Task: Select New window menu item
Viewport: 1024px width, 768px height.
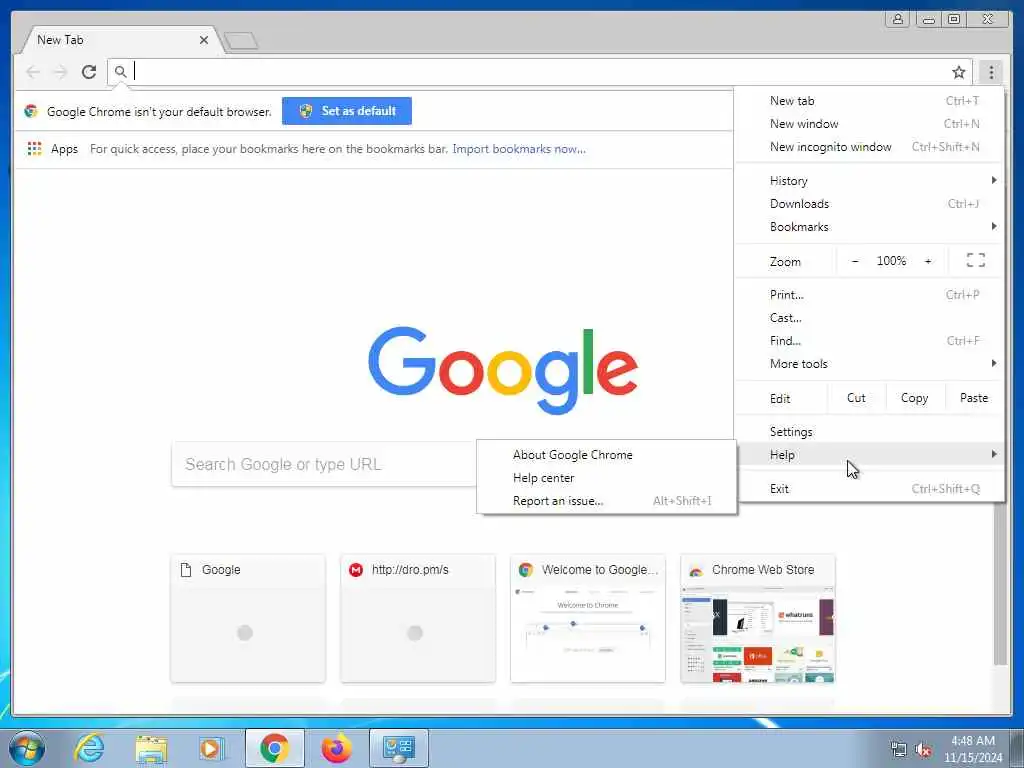Action: click(x=869, y=123)
